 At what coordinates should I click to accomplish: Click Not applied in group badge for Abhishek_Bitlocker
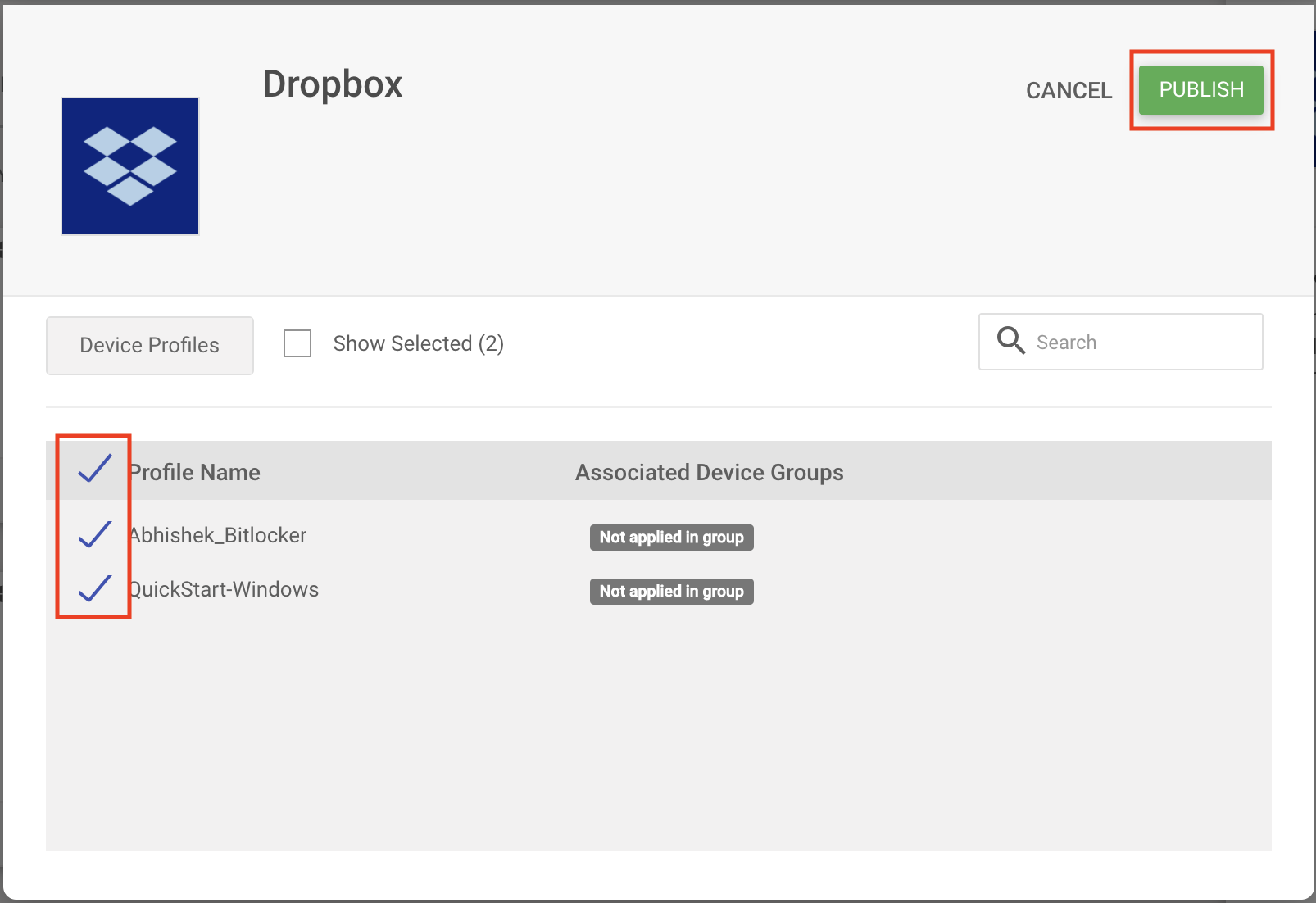click(x=672, y=538)
